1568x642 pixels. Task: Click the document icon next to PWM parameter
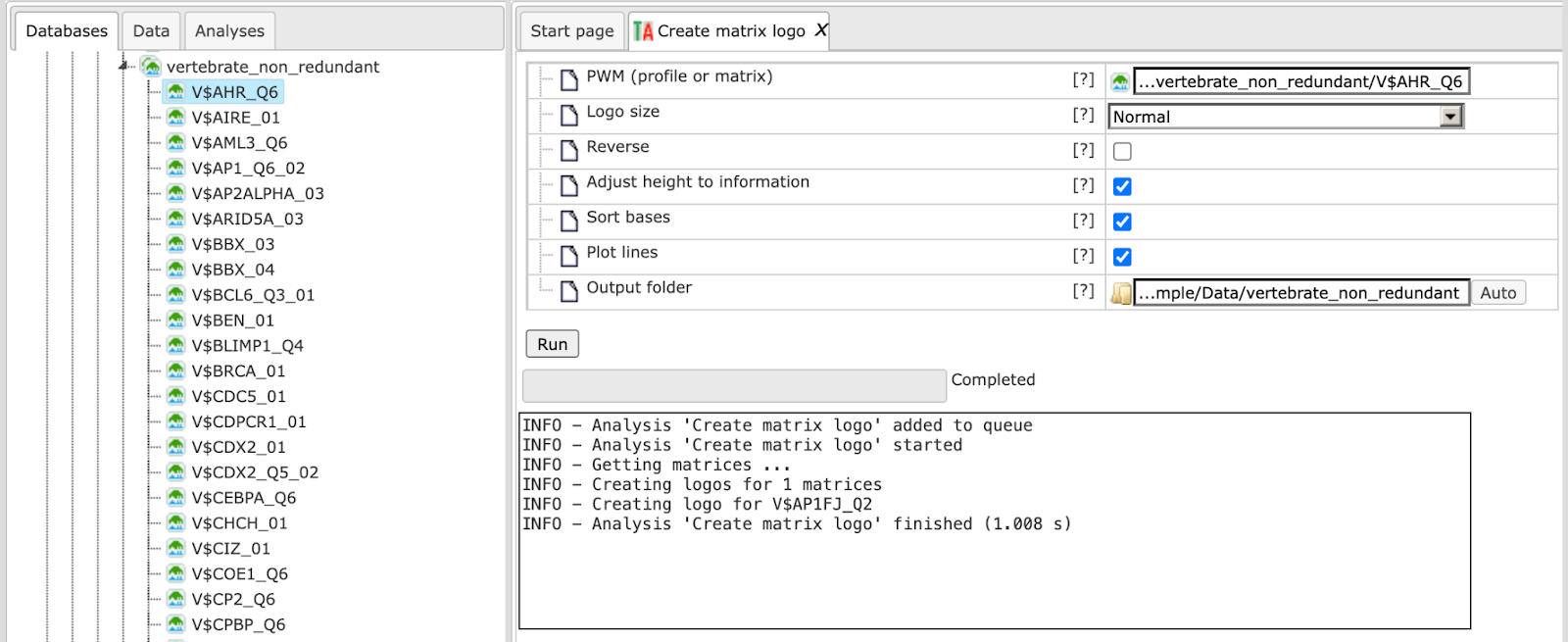[x=569, y=80]
